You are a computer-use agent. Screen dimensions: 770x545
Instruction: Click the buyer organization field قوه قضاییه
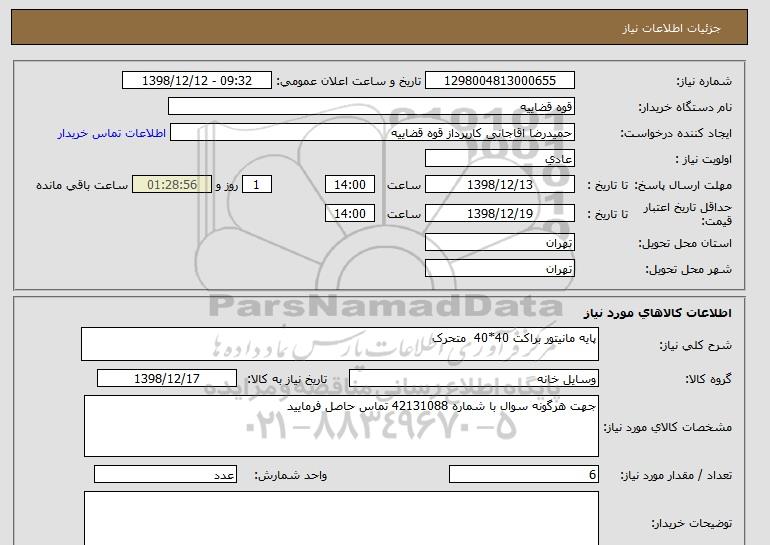point(371,107)
